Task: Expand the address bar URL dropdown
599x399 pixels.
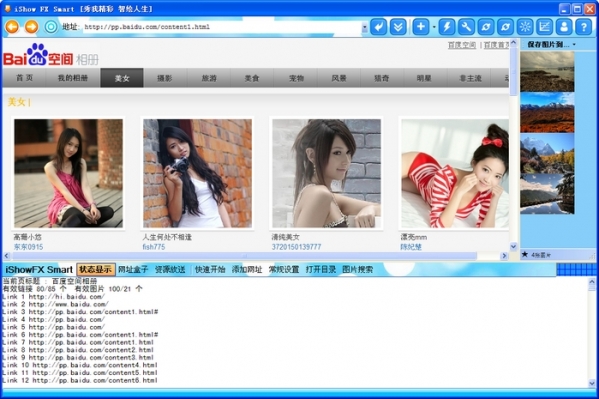Action: [364, 28]
